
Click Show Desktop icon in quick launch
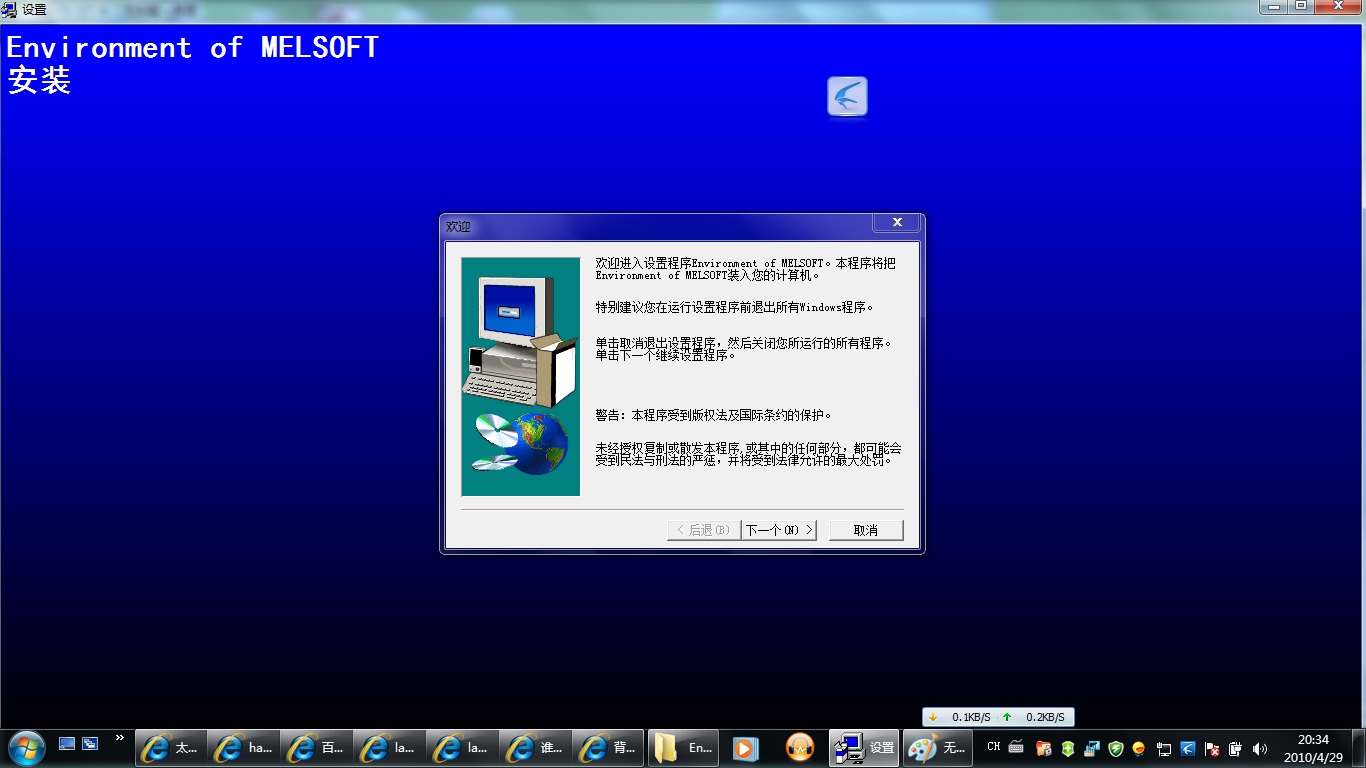coord(67,743)
